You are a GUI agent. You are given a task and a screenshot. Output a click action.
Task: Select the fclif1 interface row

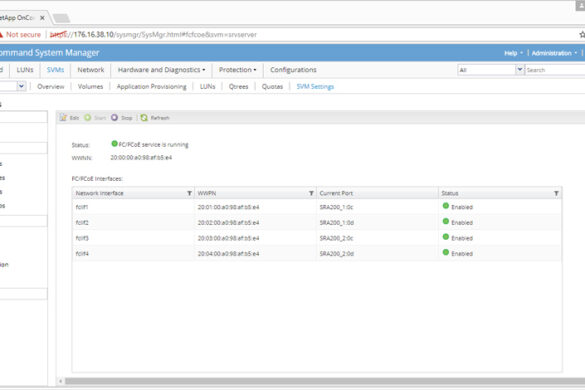tap(317, 207)
